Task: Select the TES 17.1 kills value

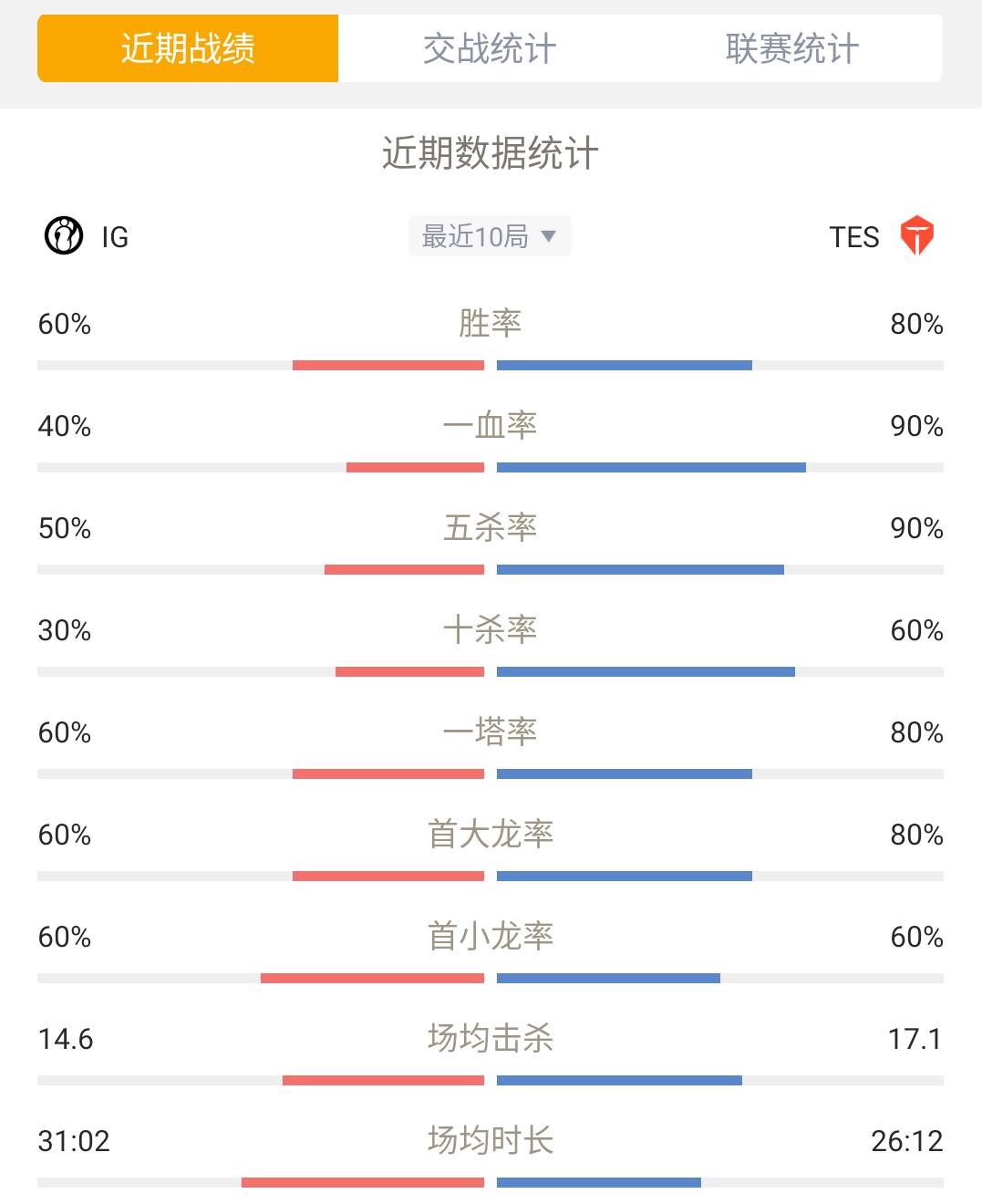Action: (x=915, y=1039)
